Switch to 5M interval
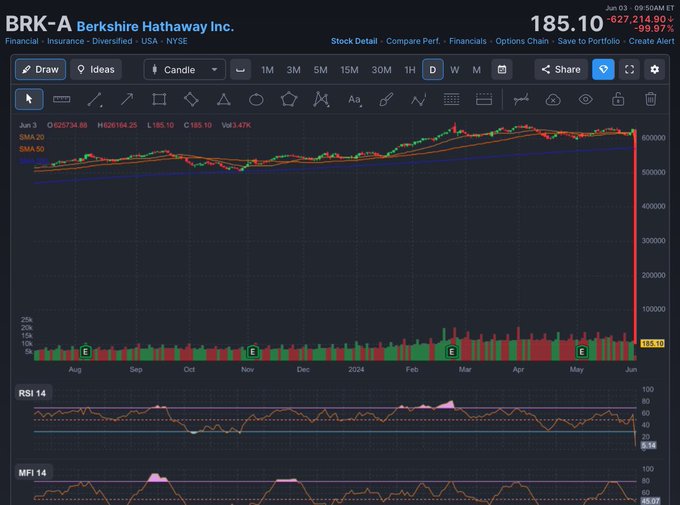The image size is (680, 505). tap(320, 70)
